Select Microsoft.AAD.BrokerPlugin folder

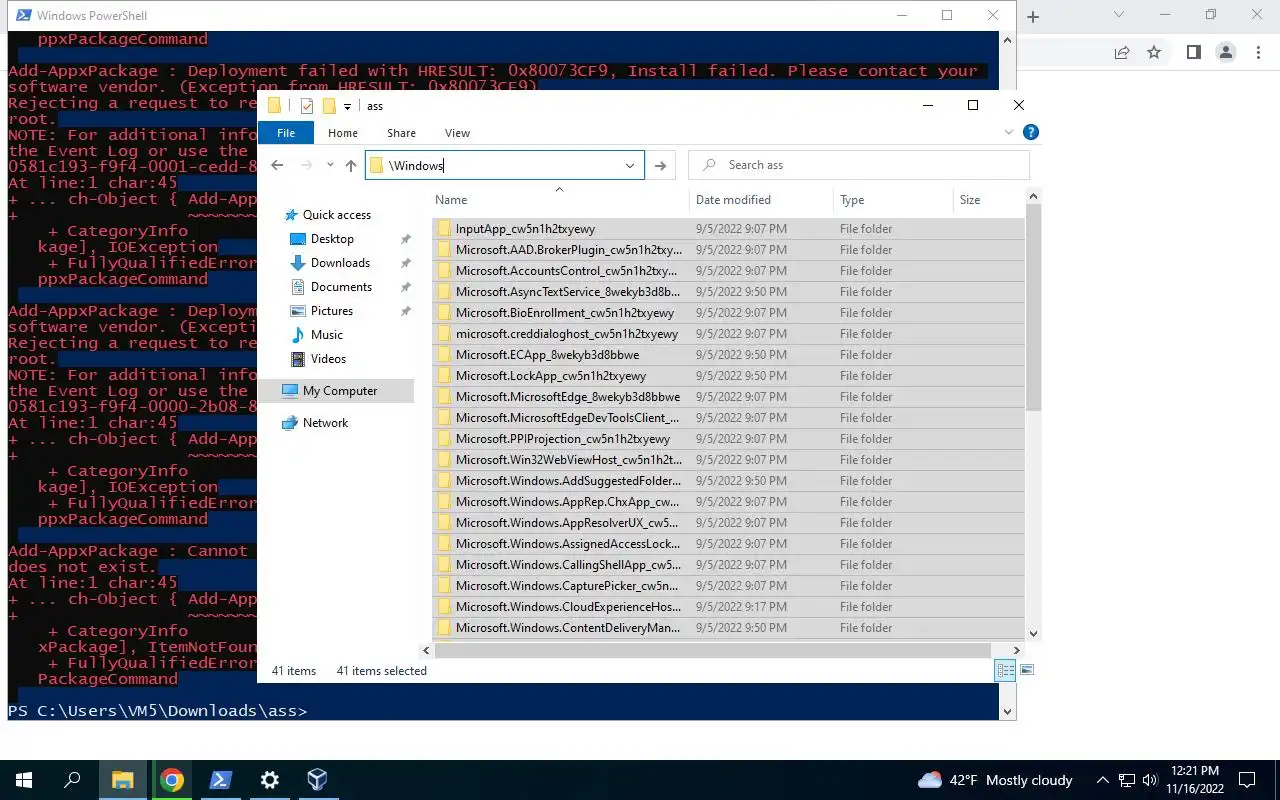(x=728, y=250)
